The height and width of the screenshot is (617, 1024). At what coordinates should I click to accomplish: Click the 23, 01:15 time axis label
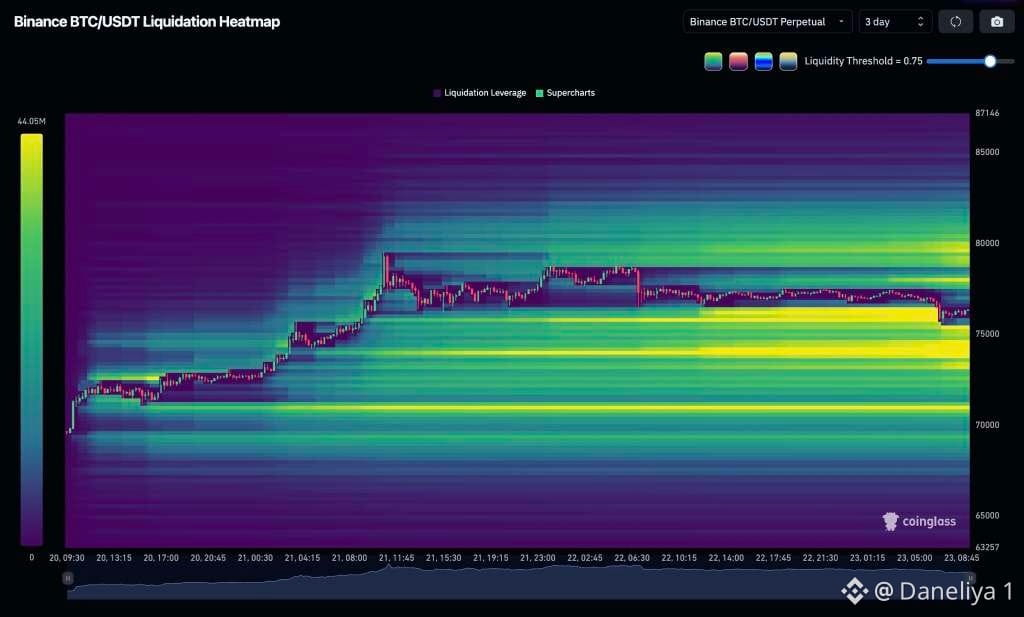click(867, 558)
